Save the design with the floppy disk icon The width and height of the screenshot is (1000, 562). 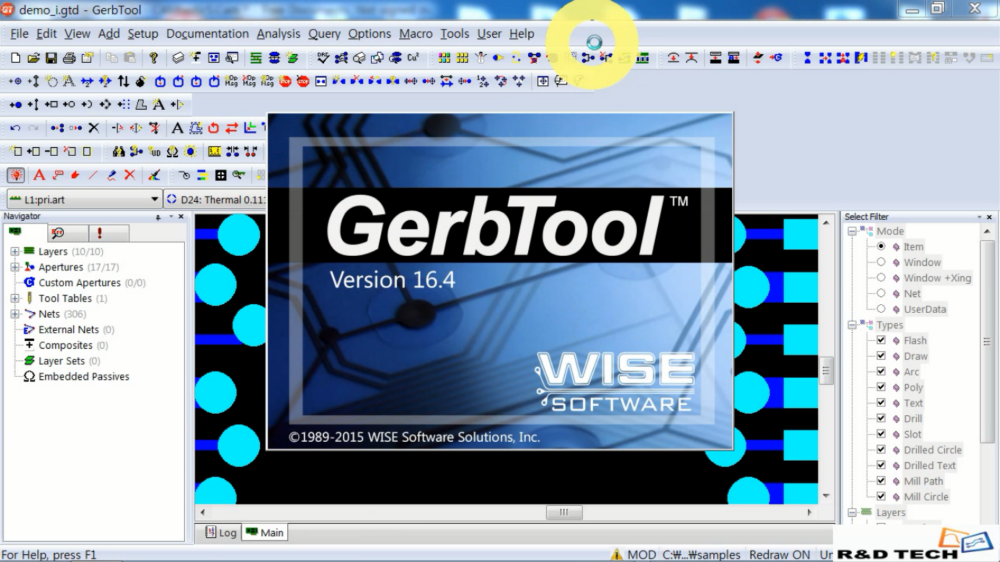(51, 58)
